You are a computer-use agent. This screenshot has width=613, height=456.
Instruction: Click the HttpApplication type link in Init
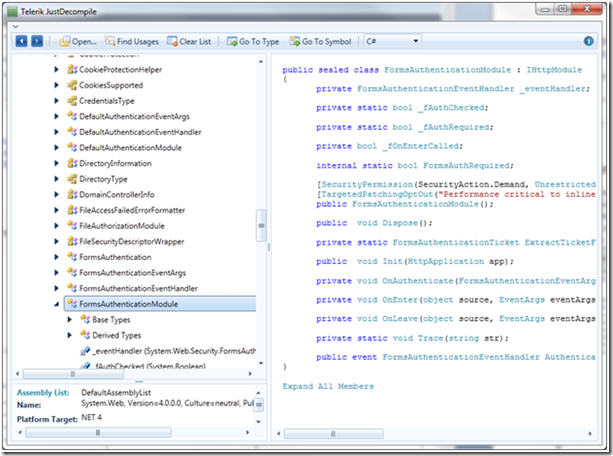tap(446, 261)
